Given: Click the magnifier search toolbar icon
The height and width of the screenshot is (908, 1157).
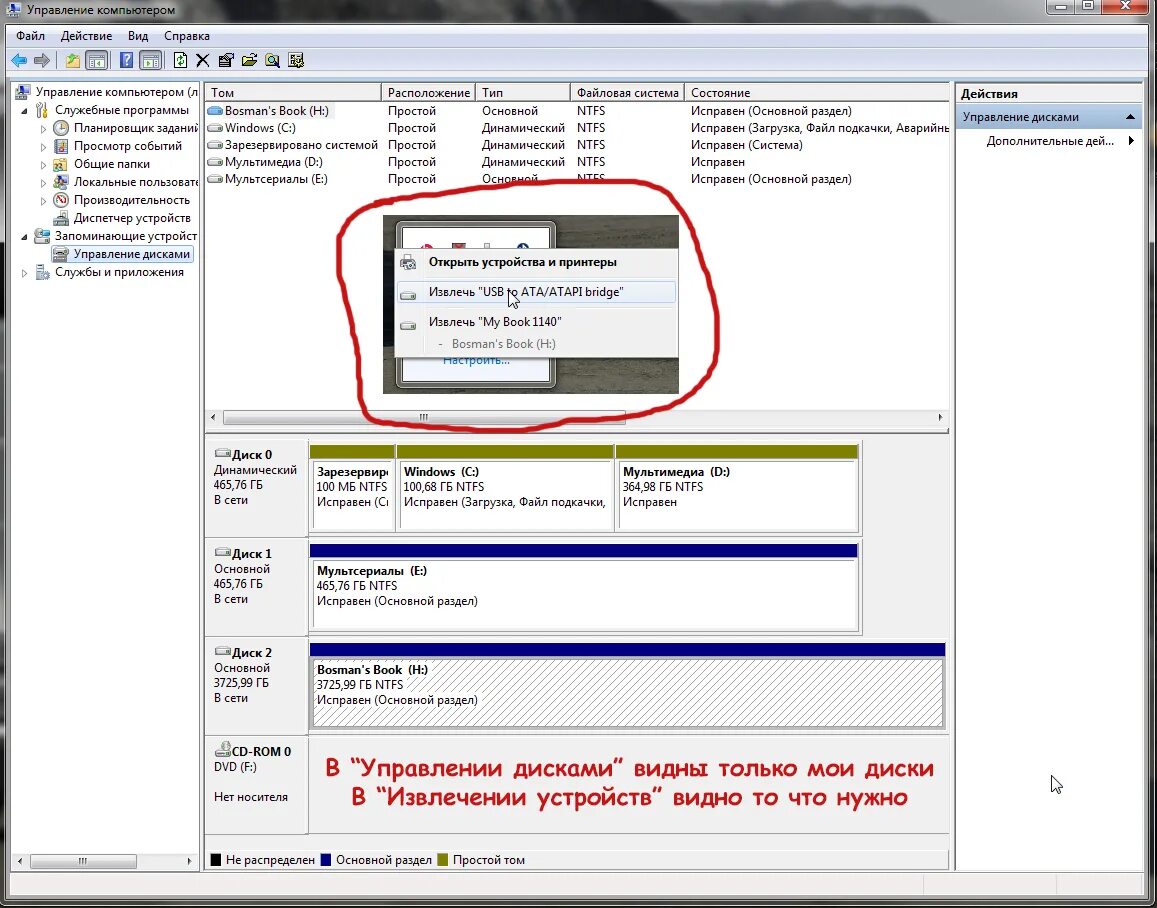Looking at the screenshot, I should click(272, 60).
